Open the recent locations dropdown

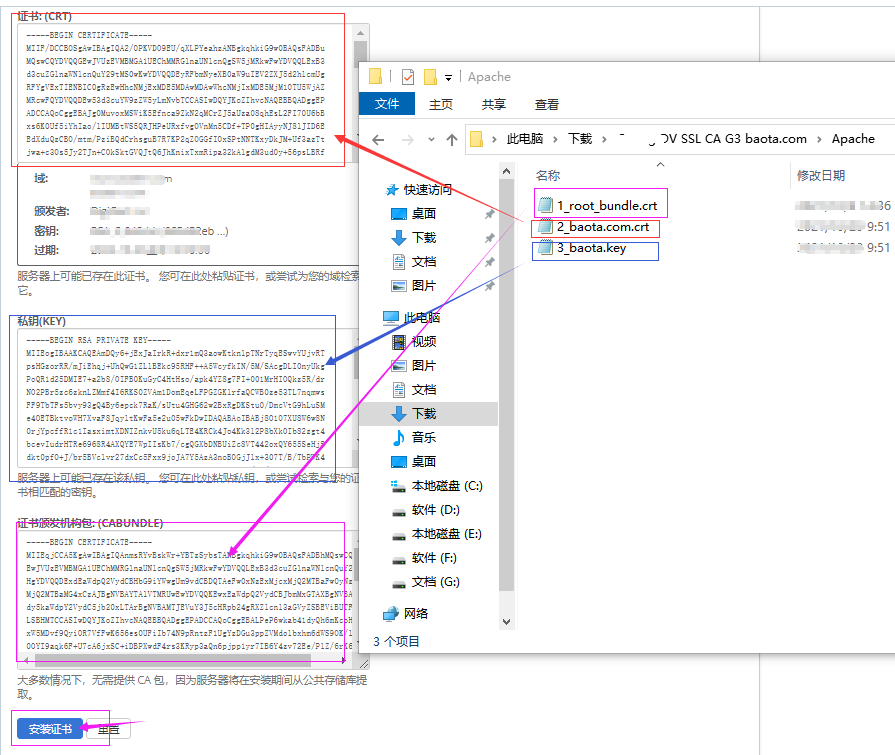click(432, 140)
